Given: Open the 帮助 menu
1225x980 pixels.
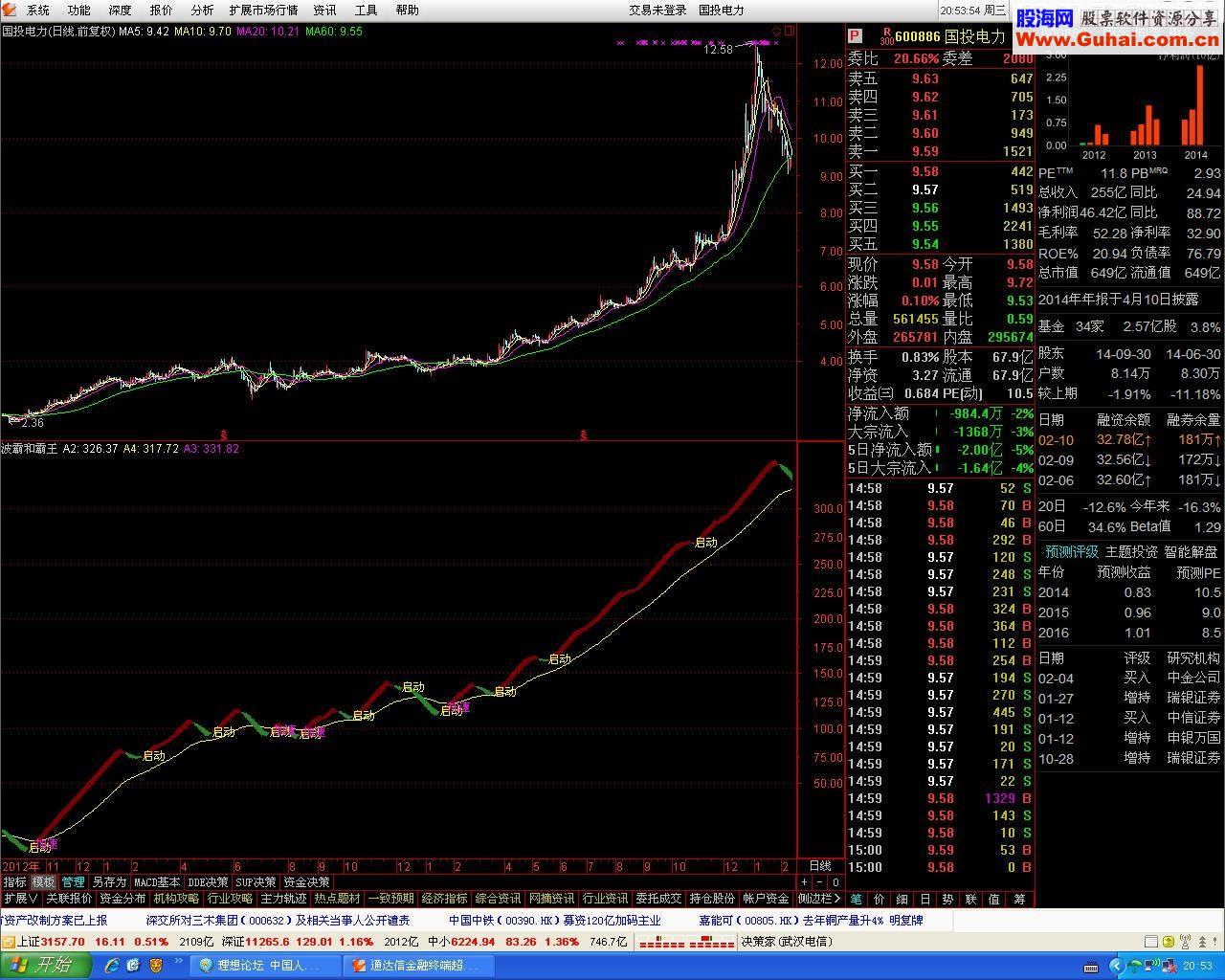Looking at the screenshot, I should [x=407, y=10].
